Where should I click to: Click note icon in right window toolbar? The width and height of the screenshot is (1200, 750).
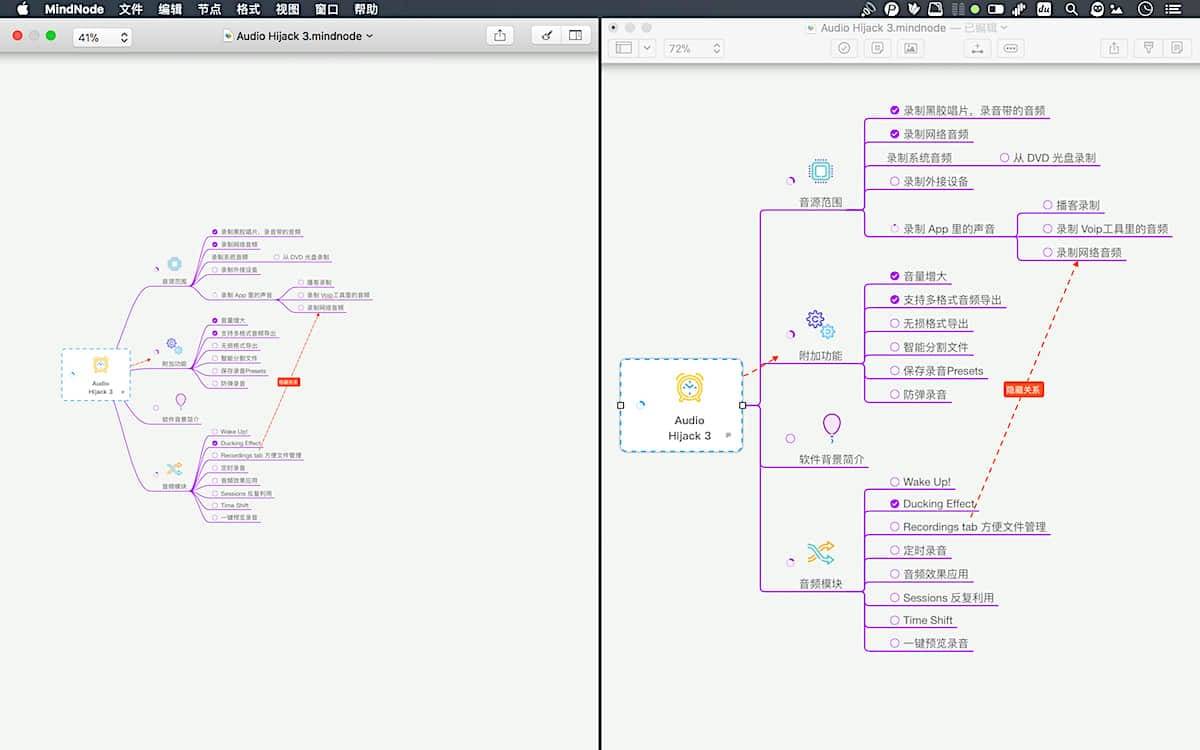click(x=877, y=48)
